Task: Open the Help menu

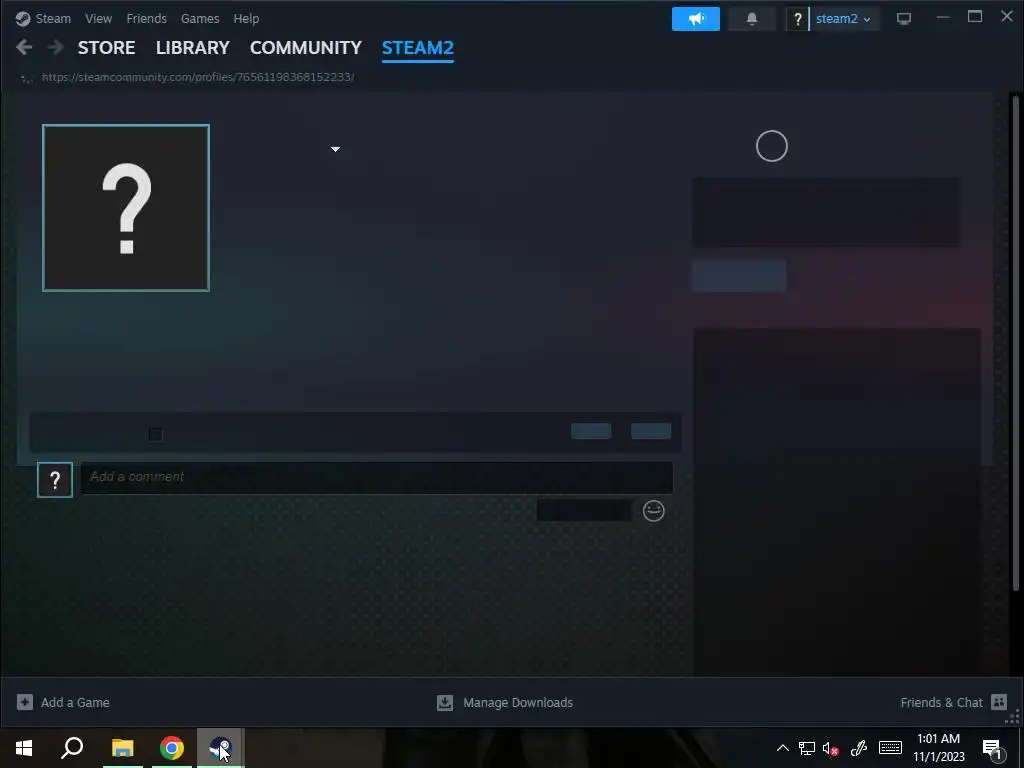Action: click(246, 18)
